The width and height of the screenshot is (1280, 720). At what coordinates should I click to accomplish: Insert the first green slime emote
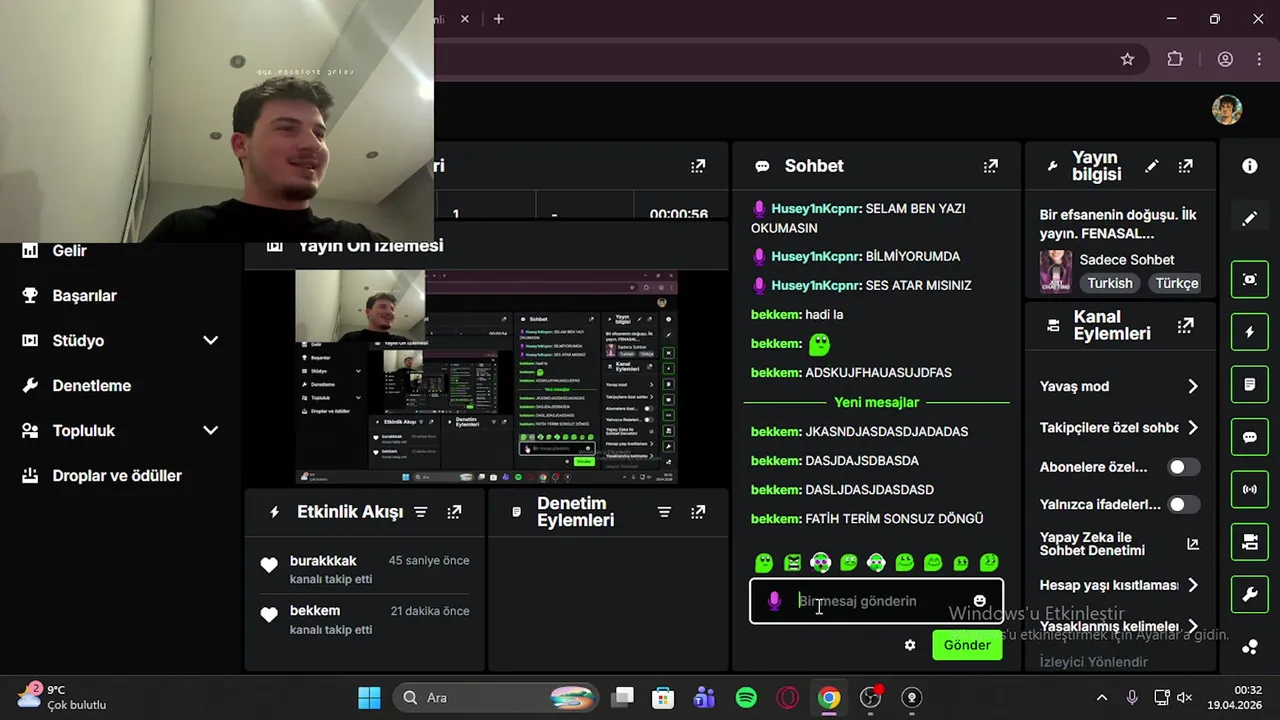point(764,563)
